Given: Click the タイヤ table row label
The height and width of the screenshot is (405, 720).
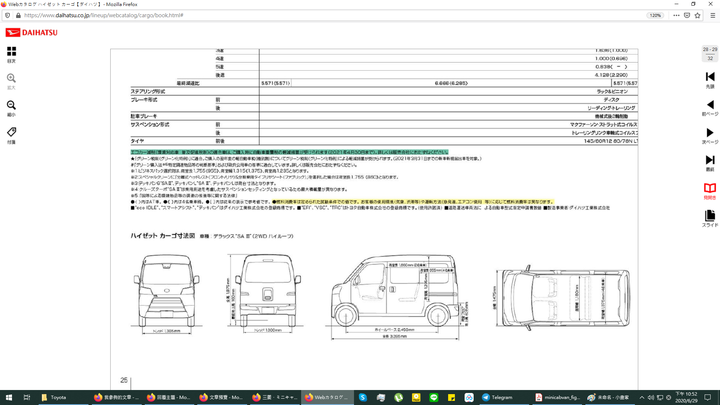Looking at the screenshot, I should pos(137,141).
